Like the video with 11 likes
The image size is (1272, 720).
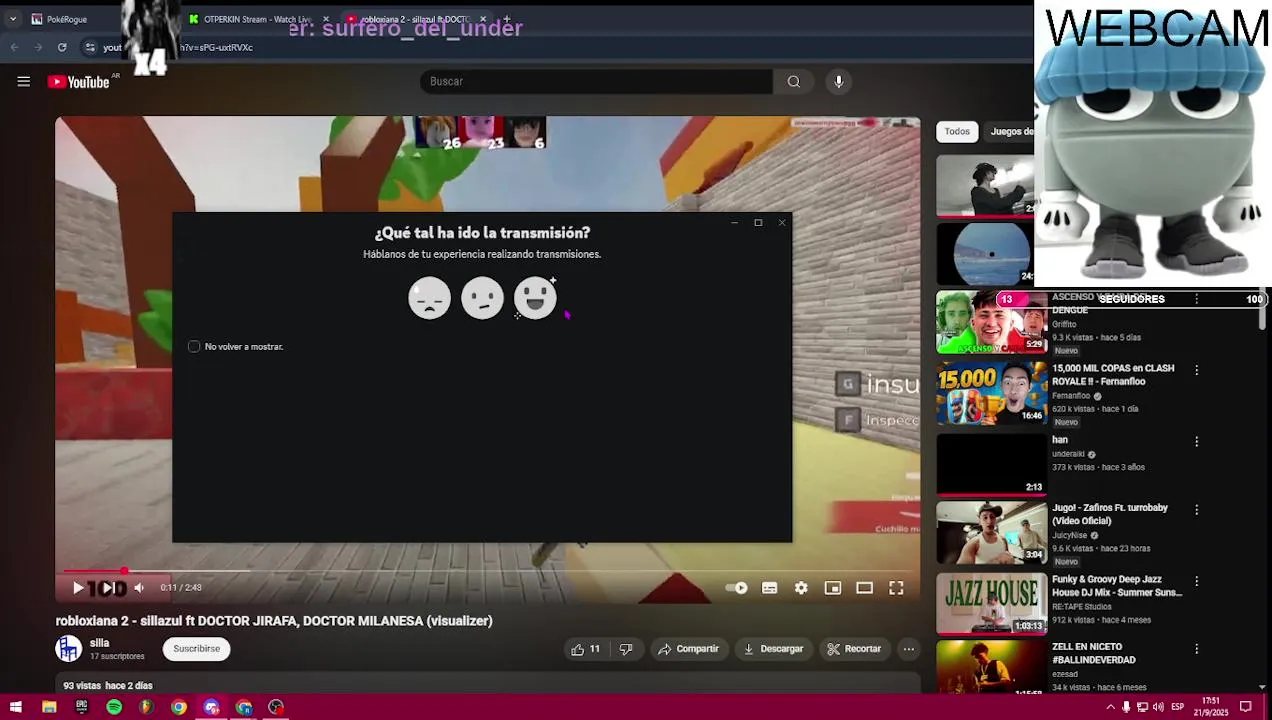point(586,649)
